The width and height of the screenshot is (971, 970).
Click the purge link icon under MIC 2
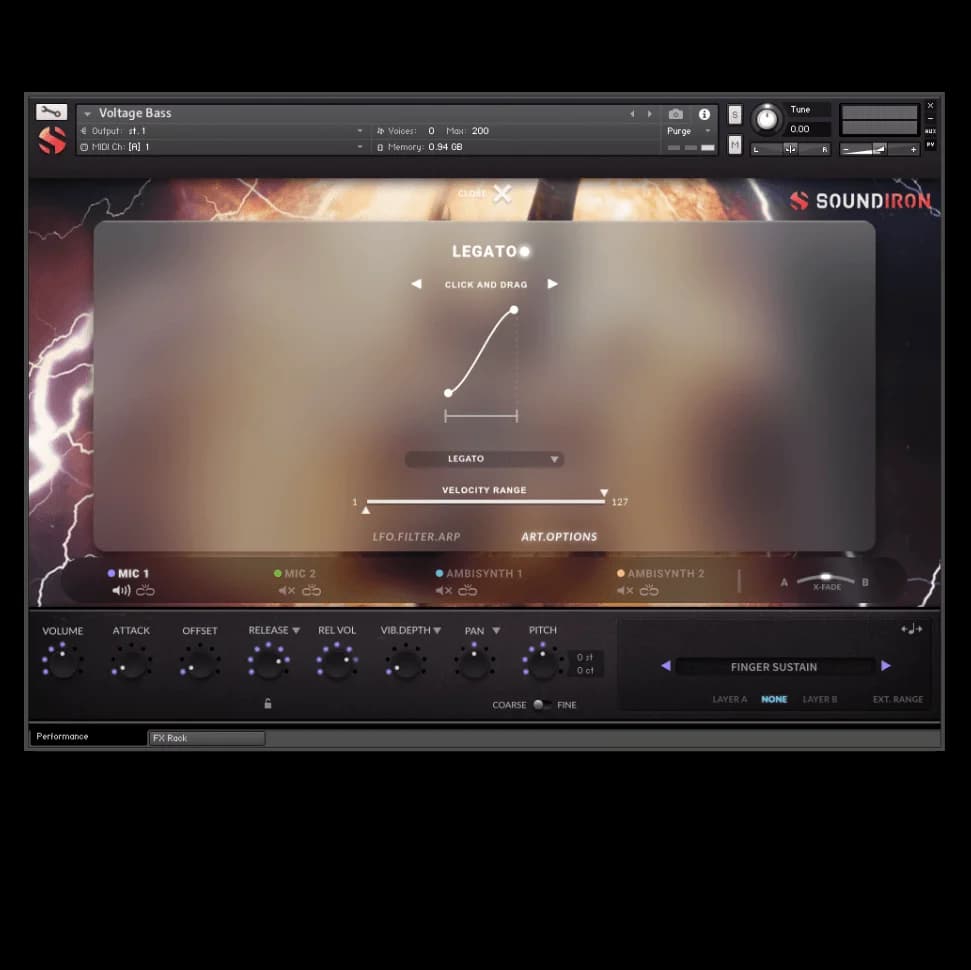pyautogui.click(x=310, y=590)
